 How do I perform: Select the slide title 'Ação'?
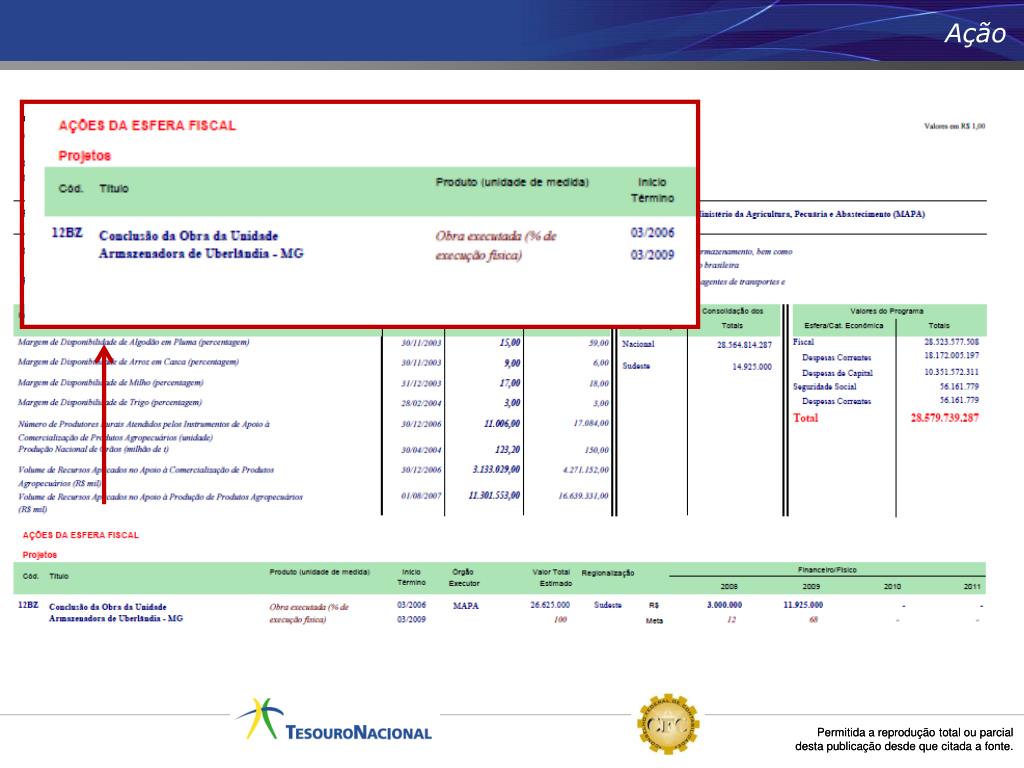pyautogui.click(x=975, y=33)
